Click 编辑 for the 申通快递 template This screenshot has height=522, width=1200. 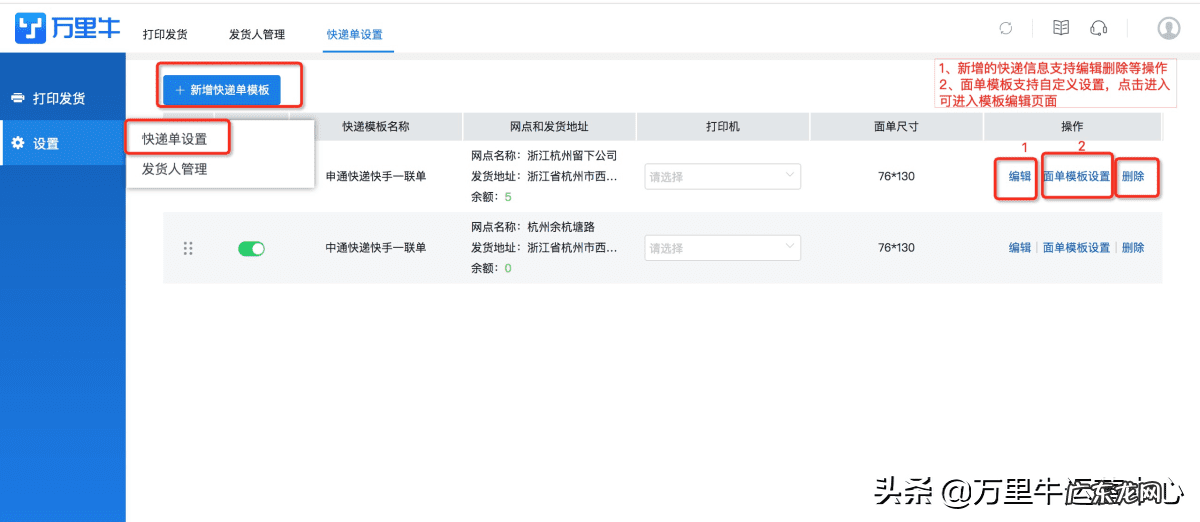coord(1019,177)
